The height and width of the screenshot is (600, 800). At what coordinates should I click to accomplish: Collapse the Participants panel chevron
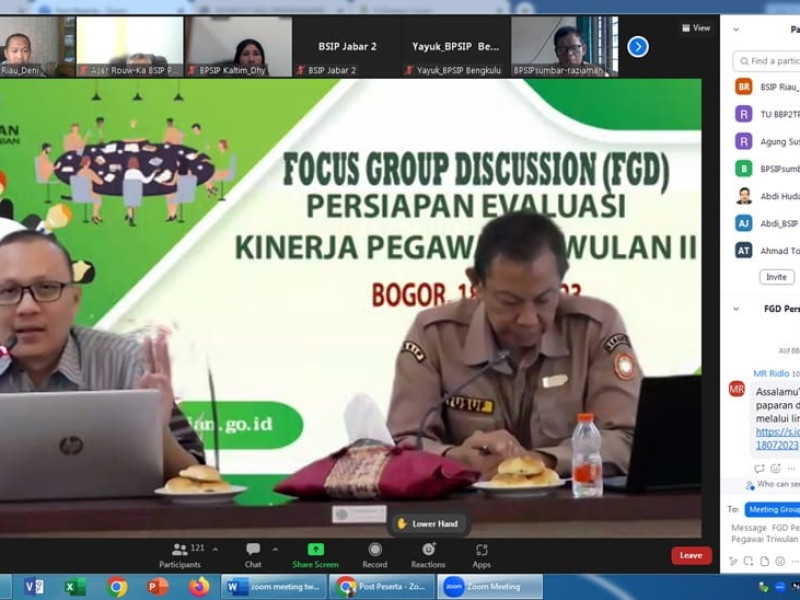coord(736,30)
